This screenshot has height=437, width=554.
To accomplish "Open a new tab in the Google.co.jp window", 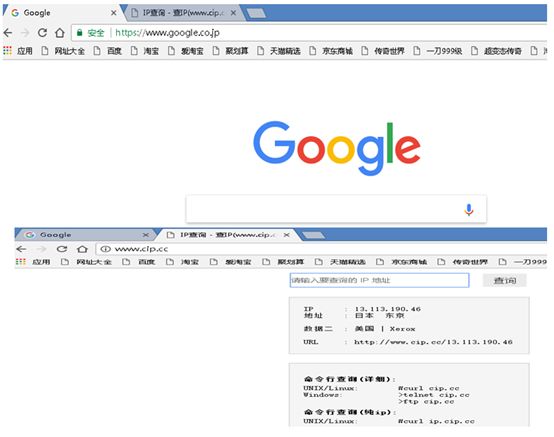I will pyautogui.click(x=256, y=13).
